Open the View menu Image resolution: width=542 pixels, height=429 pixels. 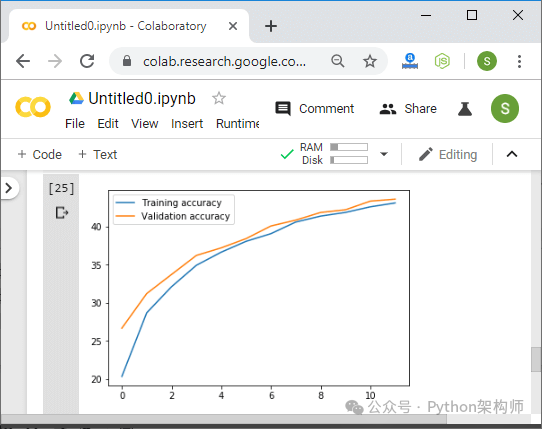point(144,123)
